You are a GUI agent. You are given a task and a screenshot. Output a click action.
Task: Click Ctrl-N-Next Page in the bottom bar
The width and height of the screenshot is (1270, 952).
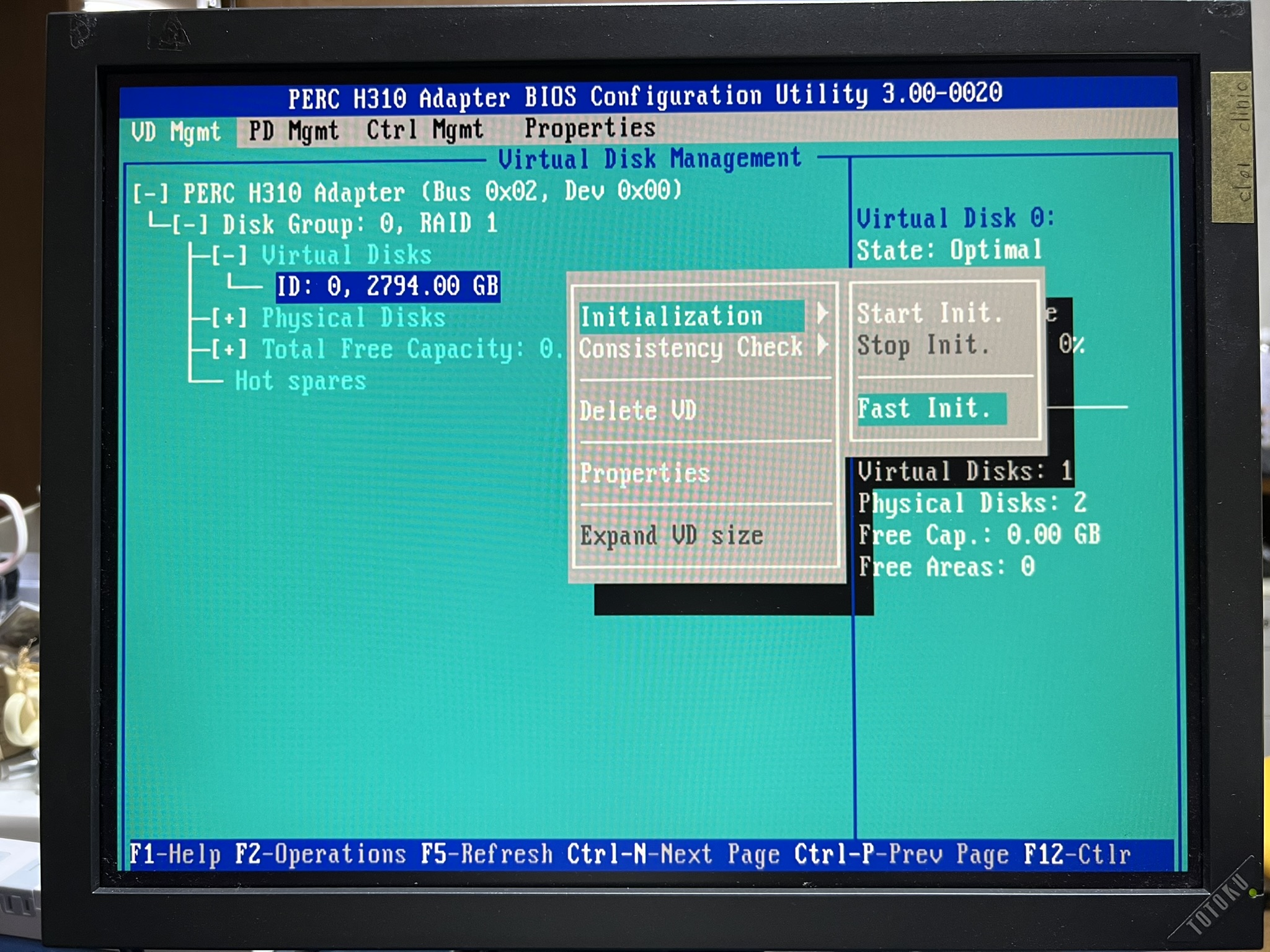point(673,854)
